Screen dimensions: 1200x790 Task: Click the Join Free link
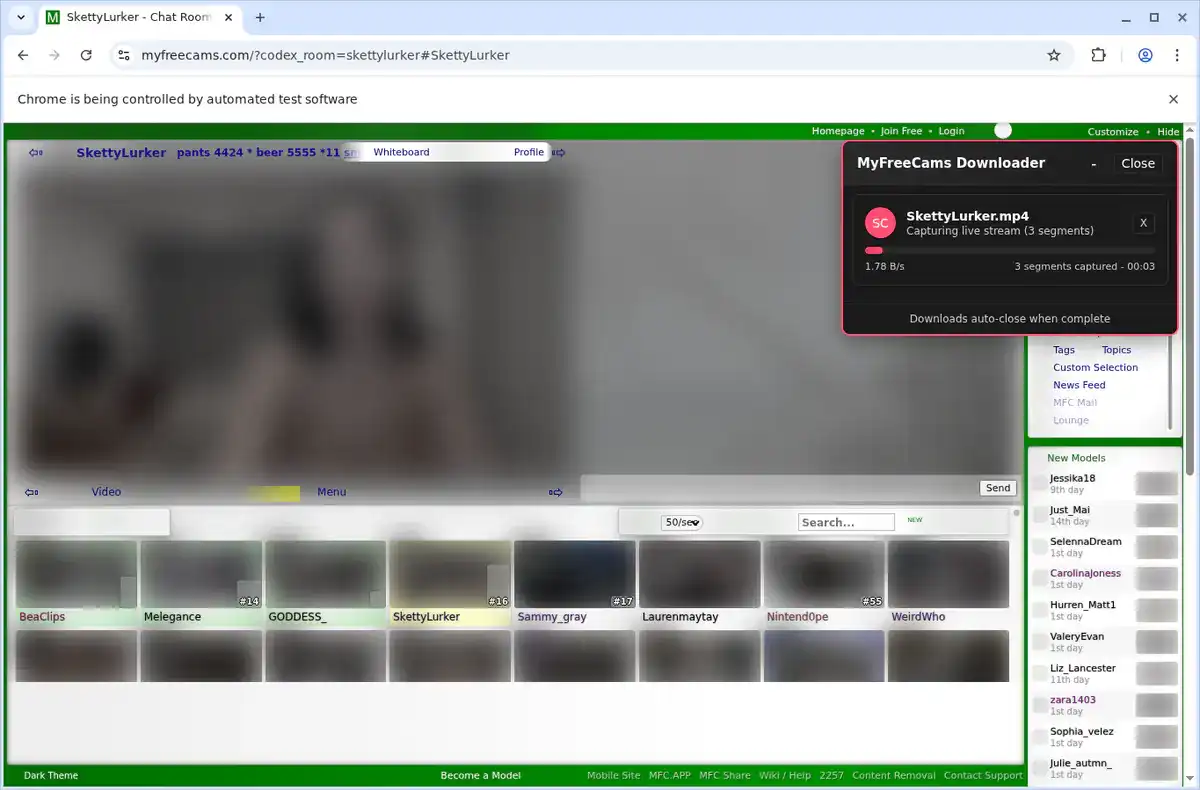pyautogui.click(x=901, y=131)
